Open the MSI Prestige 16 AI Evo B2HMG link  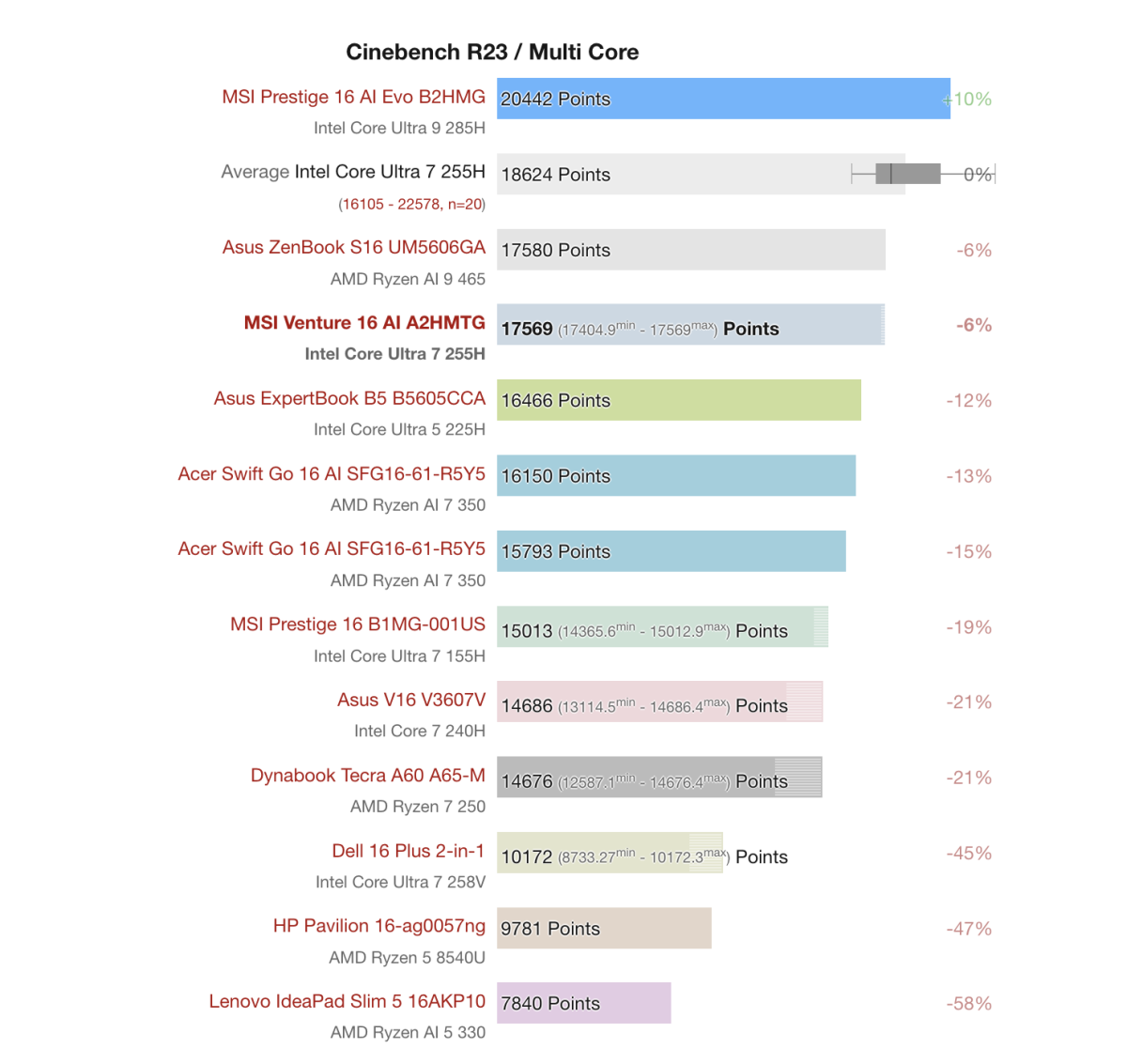pyautogui.click(x=353, y=97)
